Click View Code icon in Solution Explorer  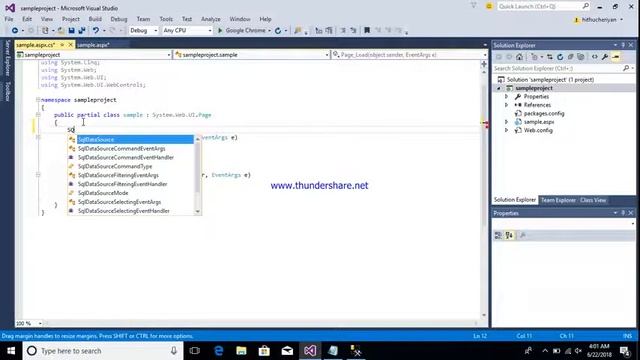(x=595, y=57)
